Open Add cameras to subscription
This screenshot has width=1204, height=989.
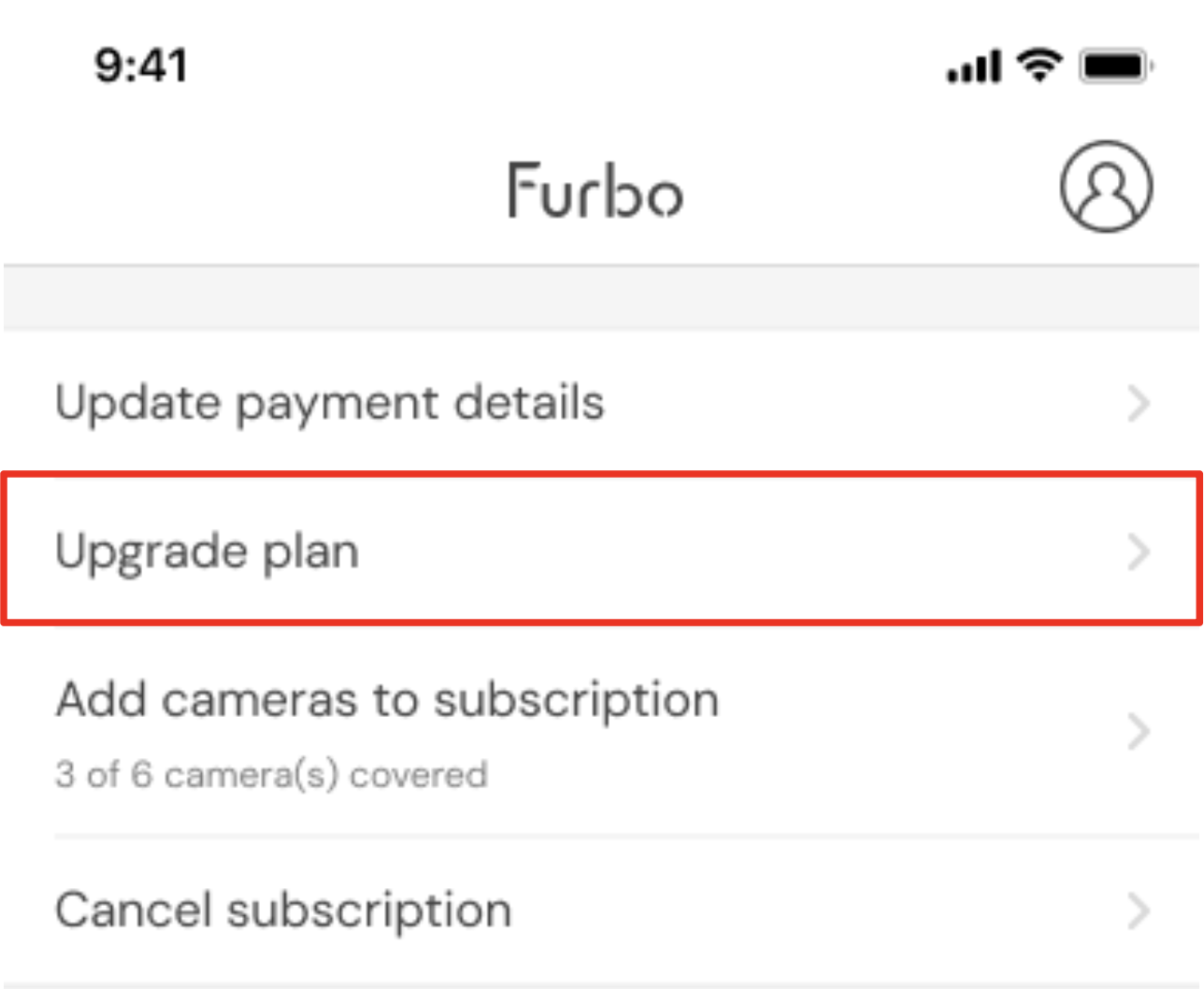click(387, 700)
